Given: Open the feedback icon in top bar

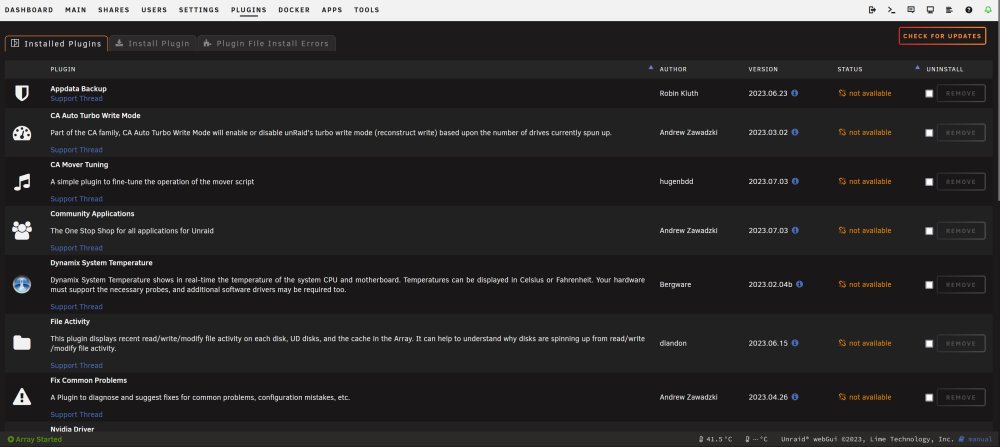Looking at the screenshot, I should point(911,10).
